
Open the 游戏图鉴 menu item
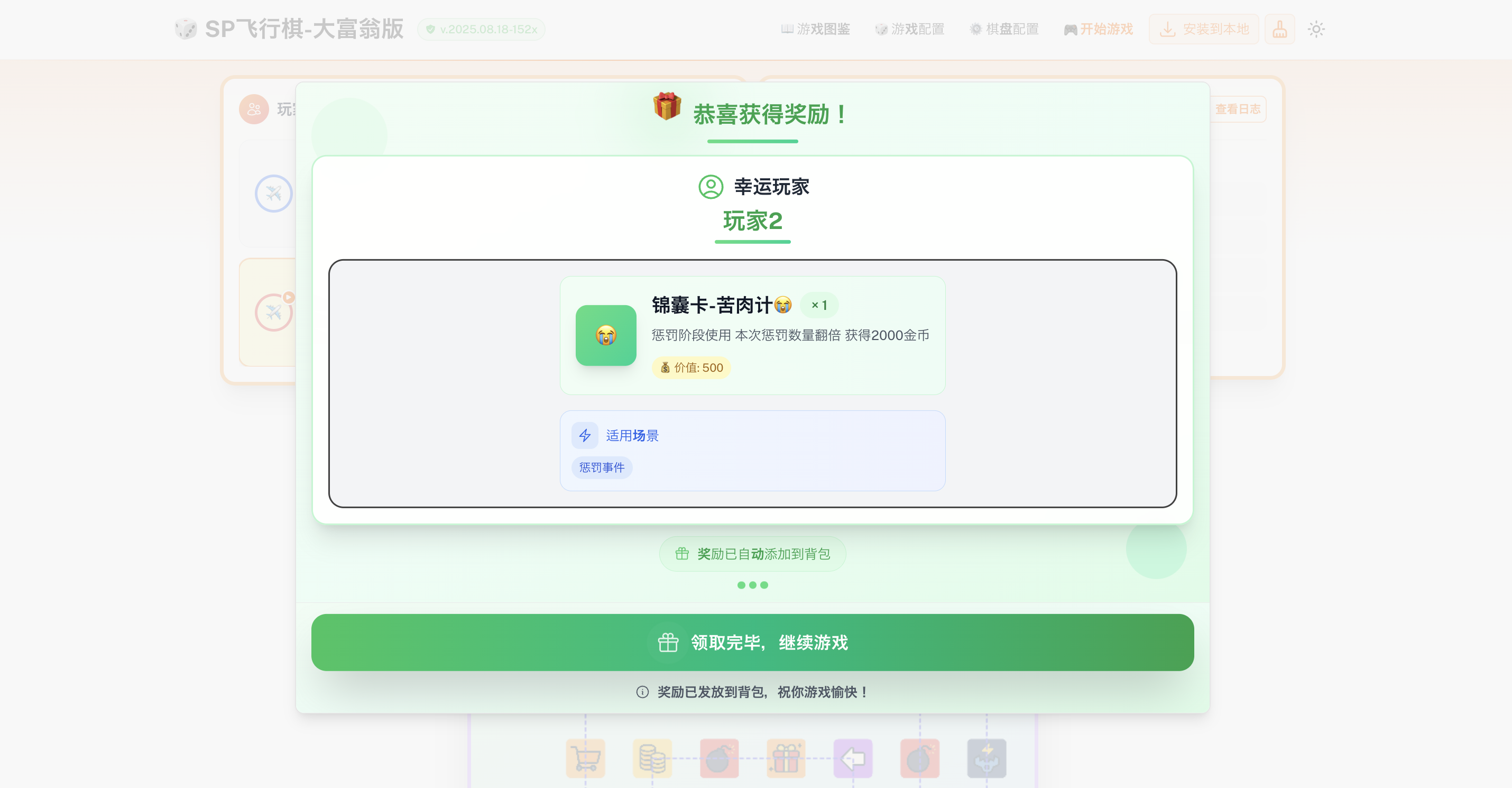(816, 29)
